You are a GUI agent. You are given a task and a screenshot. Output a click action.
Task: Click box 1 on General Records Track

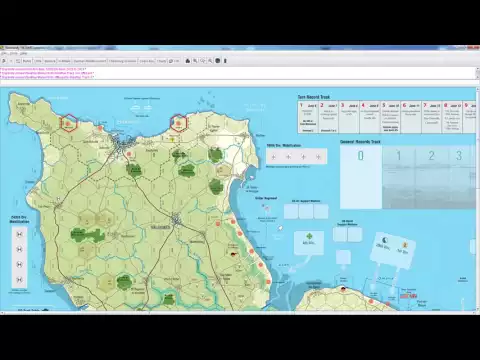click(x=399, y=177)
